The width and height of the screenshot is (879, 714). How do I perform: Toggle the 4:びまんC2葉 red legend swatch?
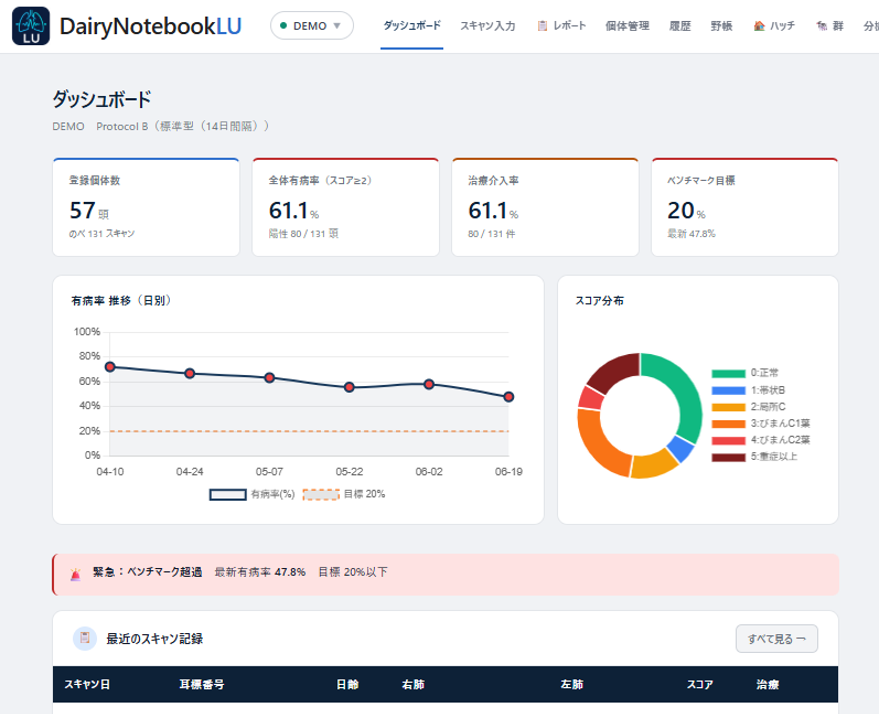[728, 441]
